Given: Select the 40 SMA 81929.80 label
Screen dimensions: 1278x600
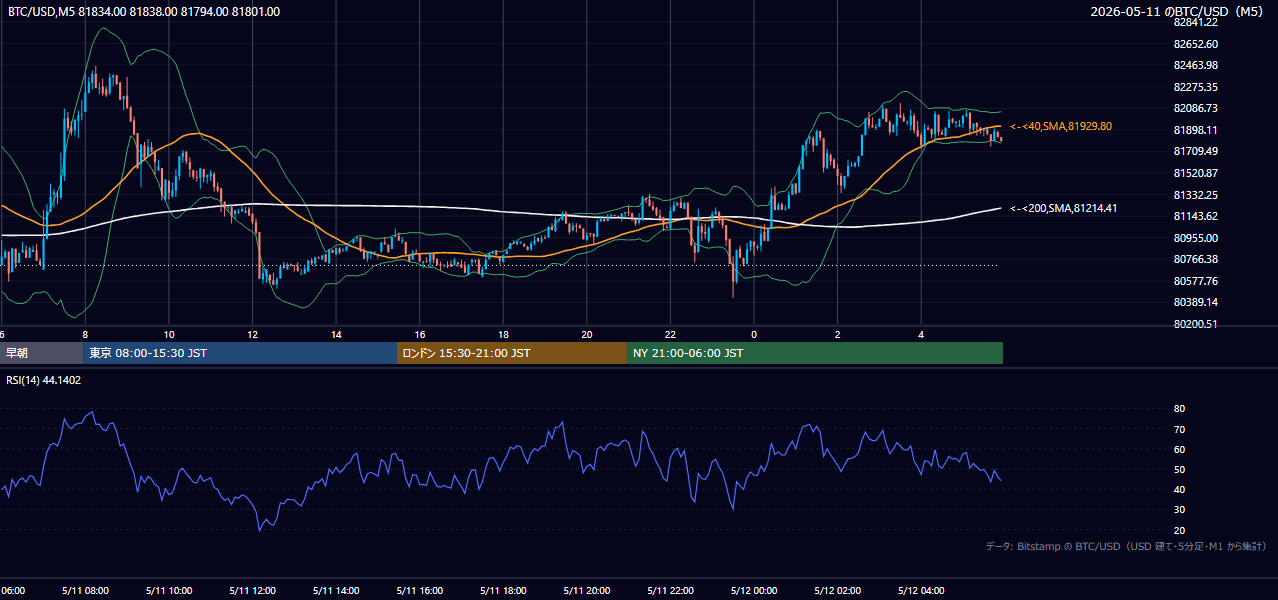Looking at the screenshot, I should 1061,126.
